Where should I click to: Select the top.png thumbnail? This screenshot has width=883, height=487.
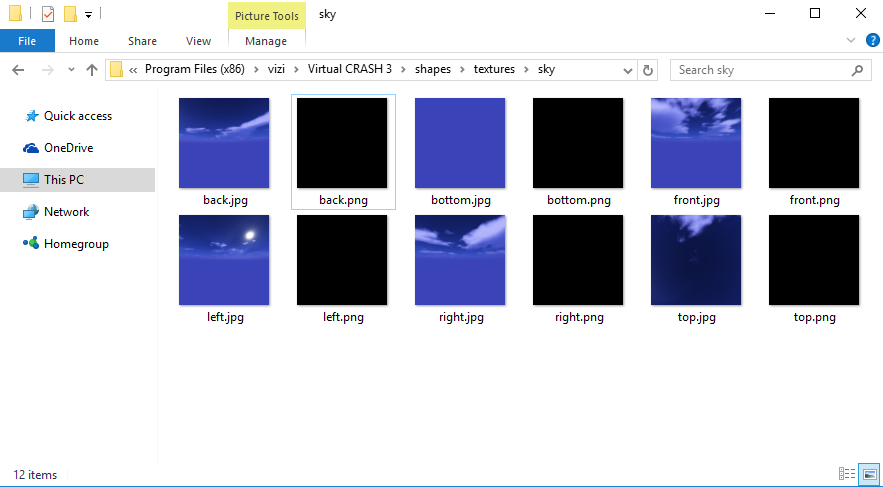tap(814, 260)
